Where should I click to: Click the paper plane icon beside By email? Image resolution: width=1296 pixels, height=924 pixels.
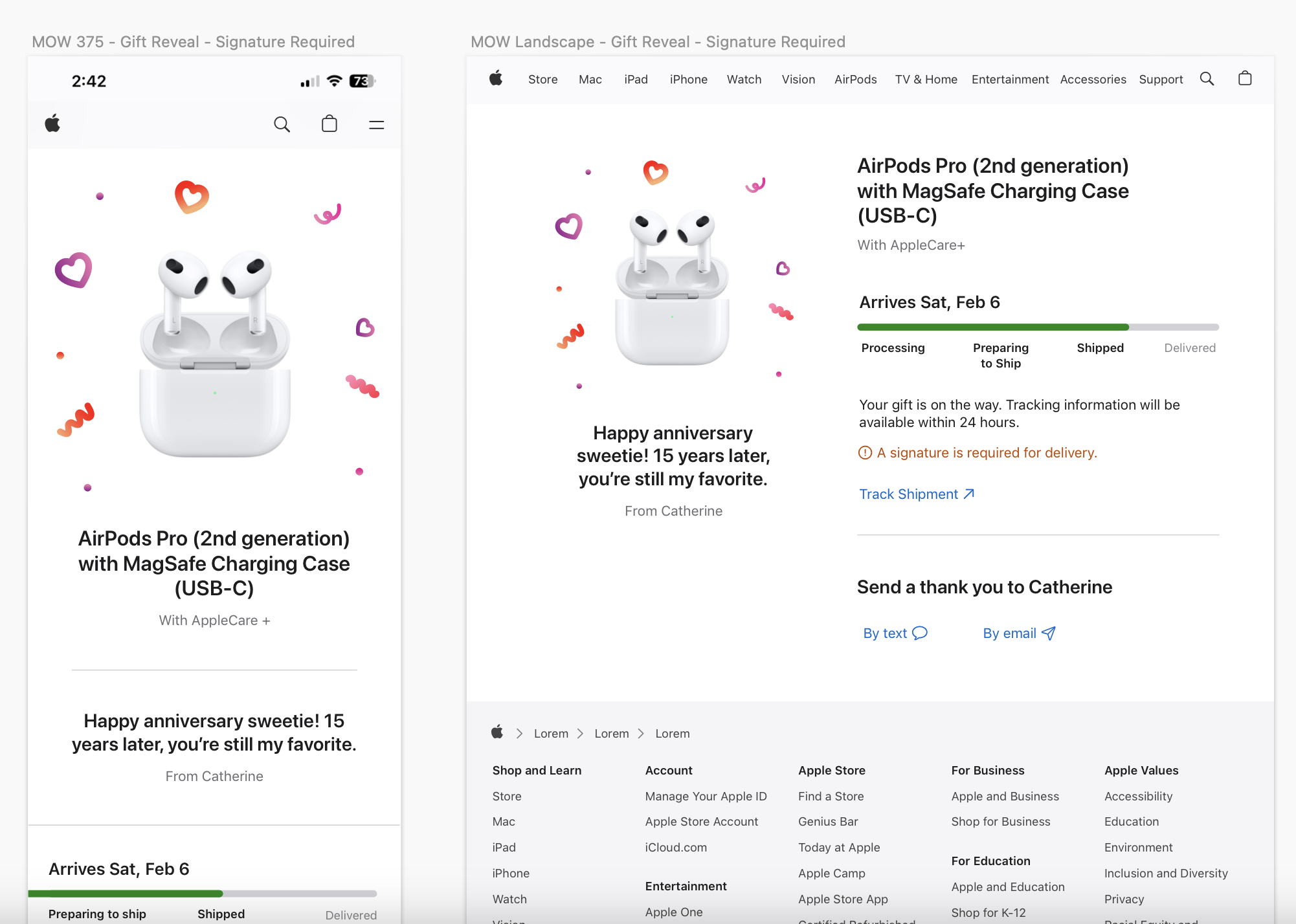[1049, 633]
